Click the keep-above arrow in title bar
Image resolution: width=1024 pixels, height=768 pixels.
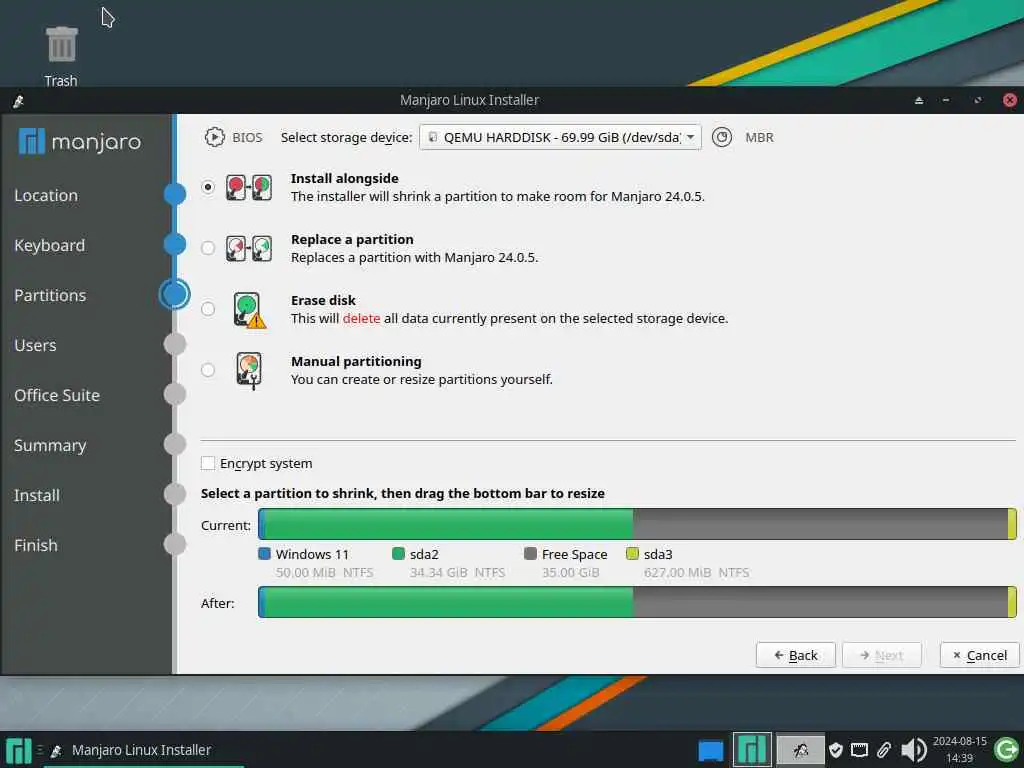(x=919, y=101)
